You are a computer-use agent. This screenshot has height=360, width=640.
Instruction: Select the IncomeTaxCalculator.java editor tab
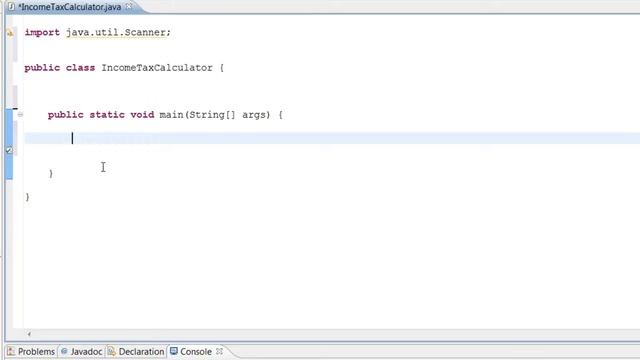(x=70, y=7)
